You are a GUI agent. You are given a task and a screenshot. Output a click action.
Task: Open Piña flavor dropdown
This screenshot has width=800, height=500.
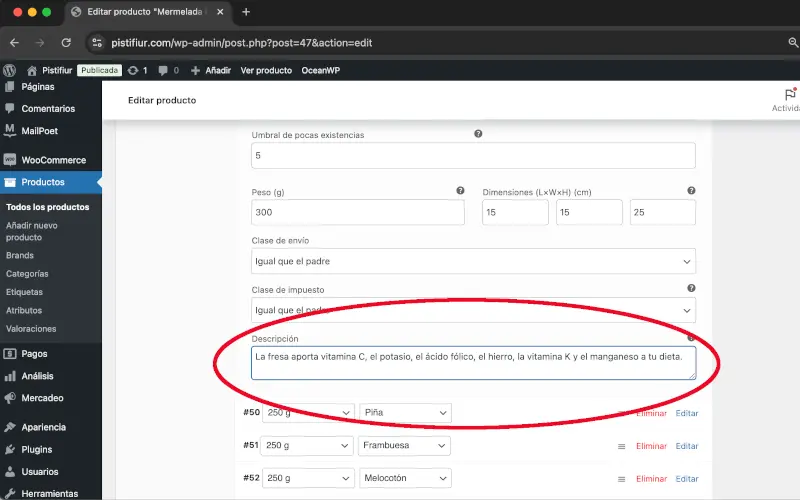coord(405,413)
